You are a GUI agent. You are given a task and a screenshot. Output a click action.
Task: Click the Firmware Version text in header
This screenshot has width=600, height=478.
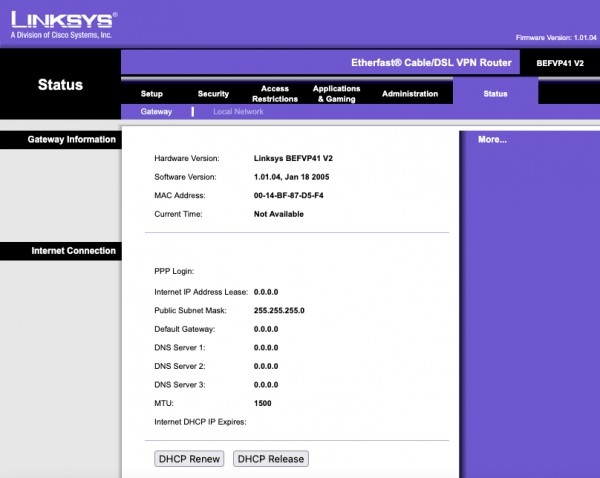(555, 38)
